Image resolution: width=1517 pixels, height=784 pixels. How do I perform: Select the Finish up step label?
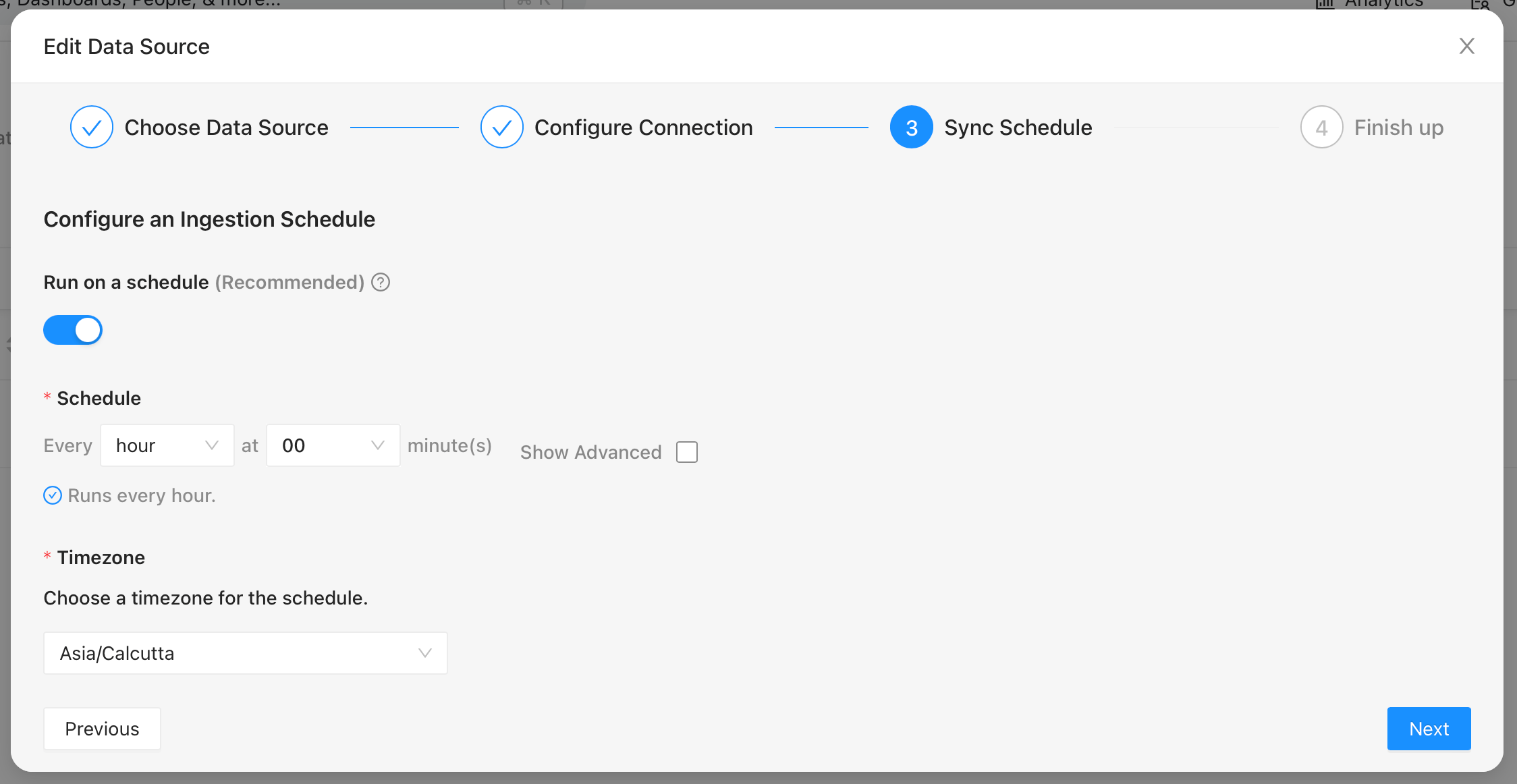pos(1398,127)
